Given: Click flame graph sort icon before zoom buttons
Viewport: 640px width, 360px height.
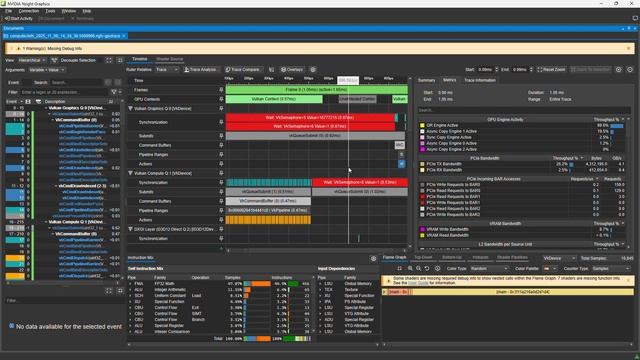Looking at the screenshot, I should point(399,269).
